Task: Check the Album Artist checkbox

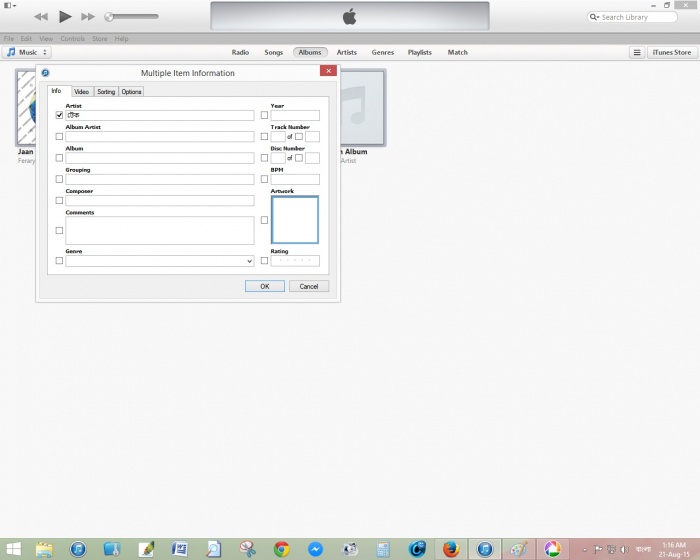Action: [59, 137]
